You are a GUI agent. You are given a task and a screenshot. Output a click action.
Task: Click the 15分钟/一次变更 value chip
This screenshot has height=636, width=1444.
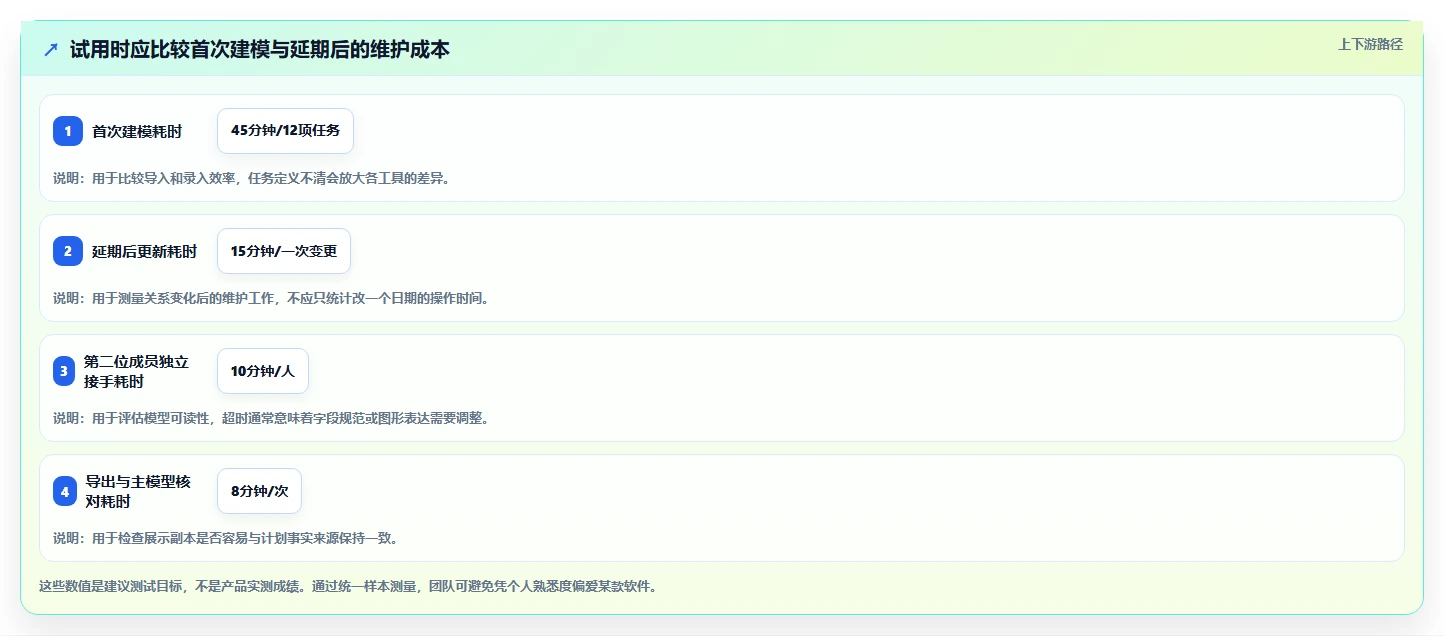pyautogui.click(x=284, y=251)
